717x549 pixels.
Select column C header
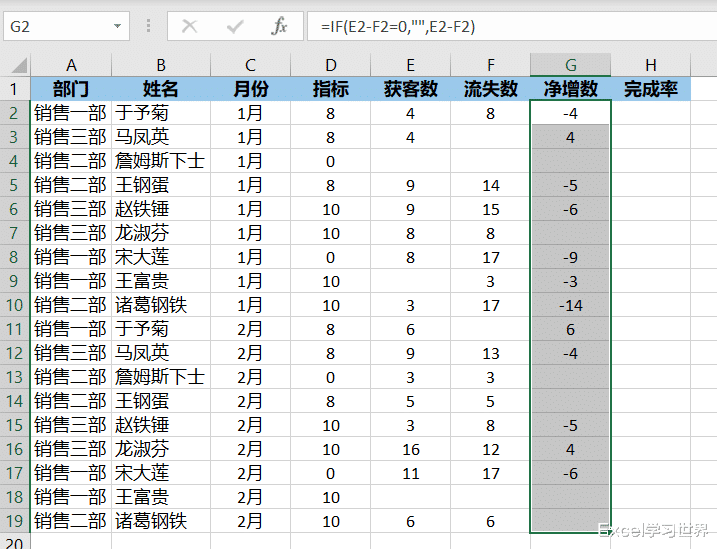point(250,65)
